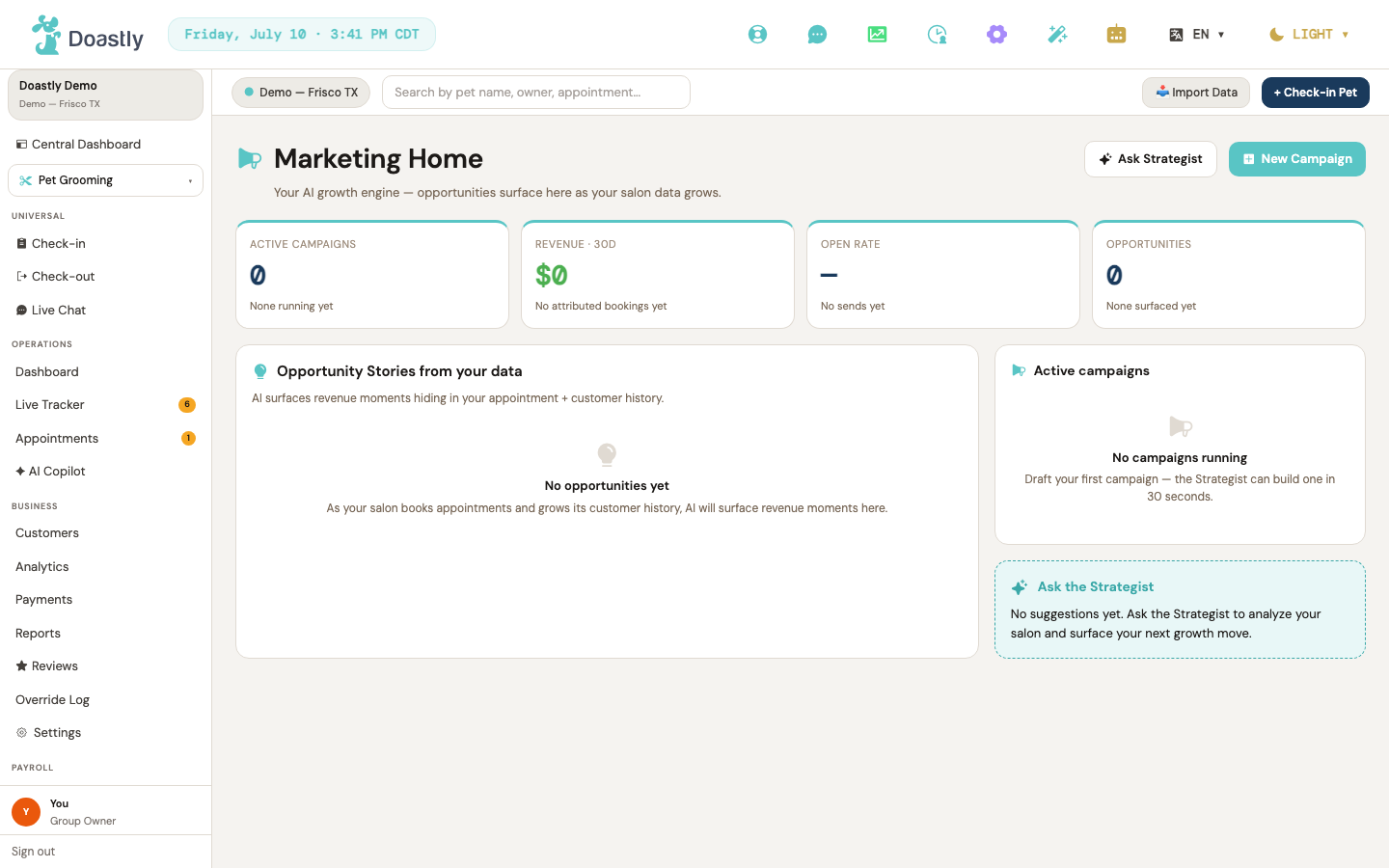Click the You Group Owner profile
The image size is (1389, 868).
click(105, 812)
